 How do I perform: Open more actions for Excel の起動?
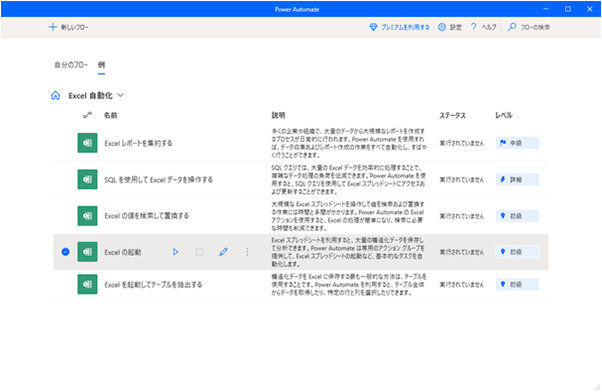[247, 252]
